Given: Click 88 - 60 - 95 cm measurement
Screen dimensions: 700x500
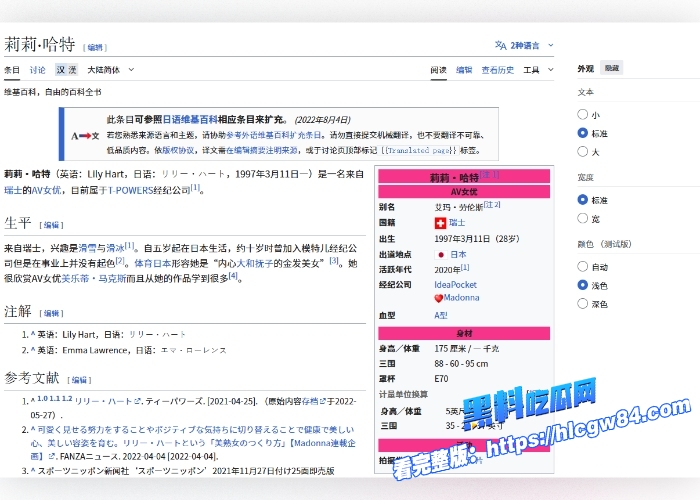Looking at the screenshot, I should [461, 364].
